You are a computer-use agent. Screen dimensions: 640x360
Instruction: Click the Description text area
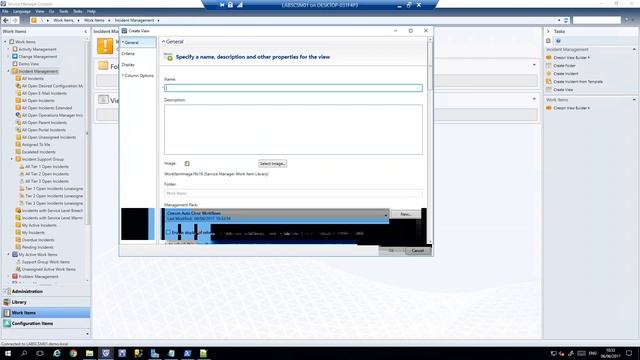click(293, 129)
